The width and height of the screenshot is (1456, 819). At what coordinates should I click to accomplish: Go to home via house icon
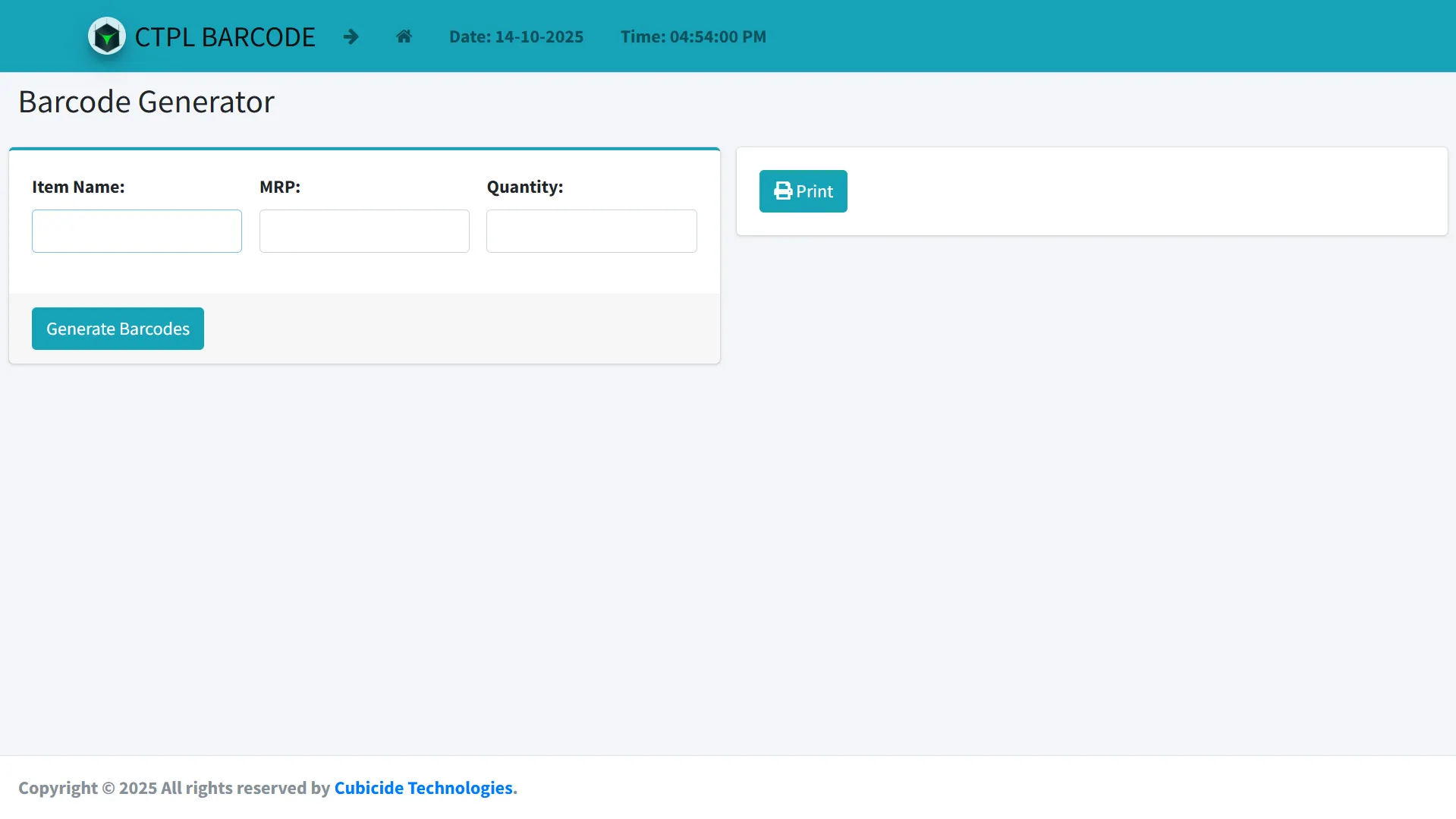click(404, 36)
